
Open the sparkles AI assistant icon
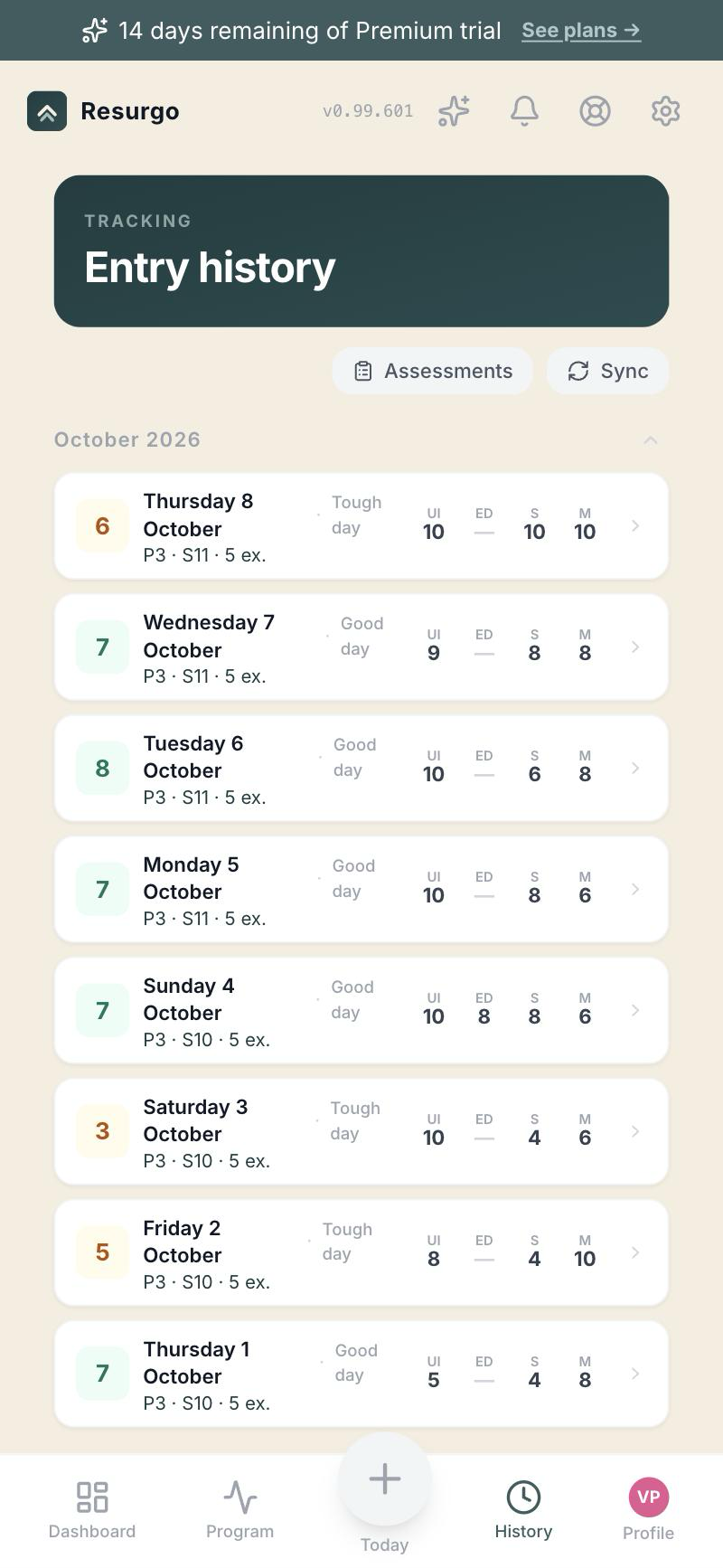tap(454, 111)
